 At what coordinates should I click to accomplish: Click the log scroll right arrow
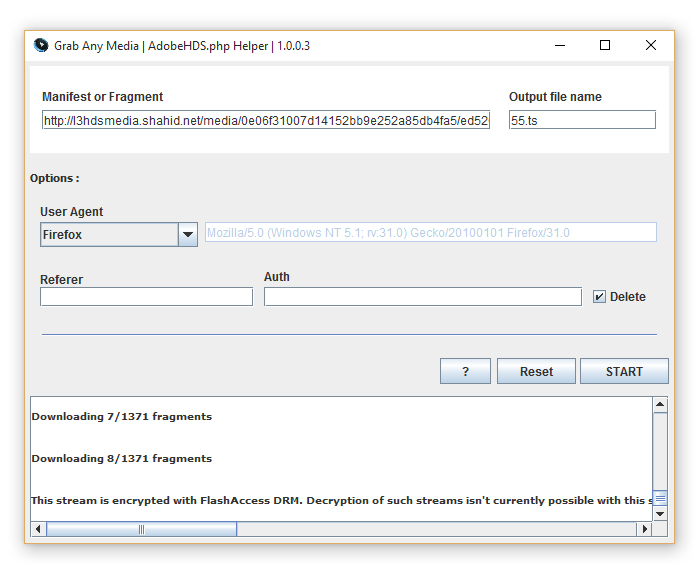click(x=645, y=529)
